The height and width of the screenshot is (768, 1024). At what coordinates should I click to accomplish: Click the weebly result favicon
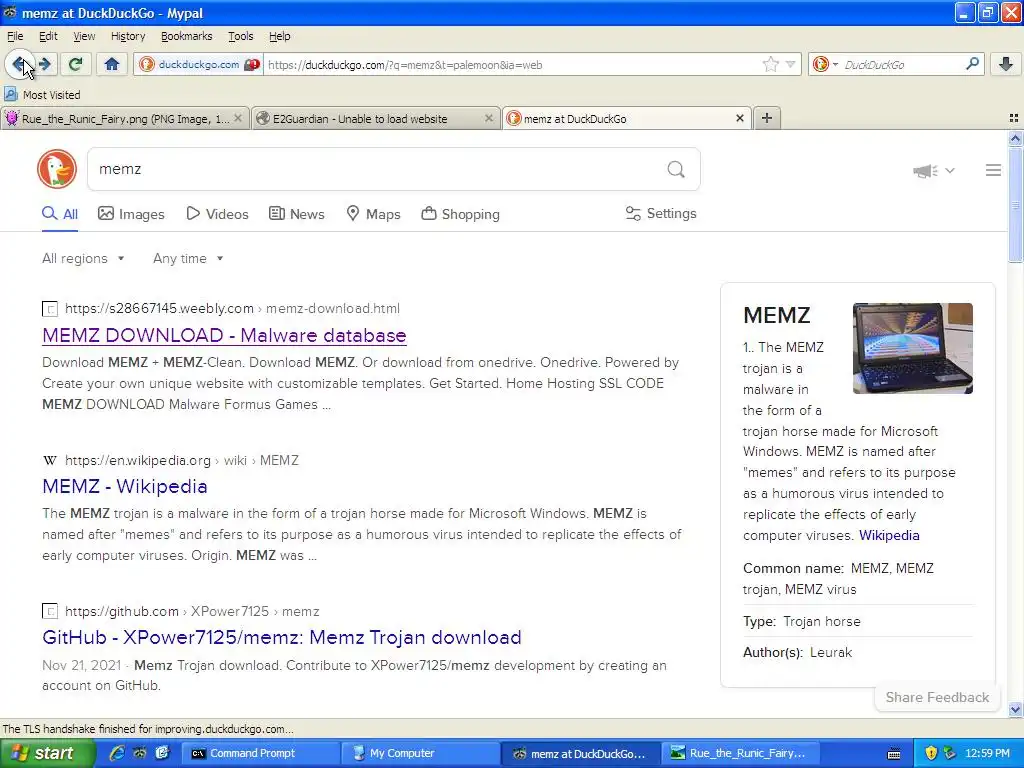click(x=50, y=309)
